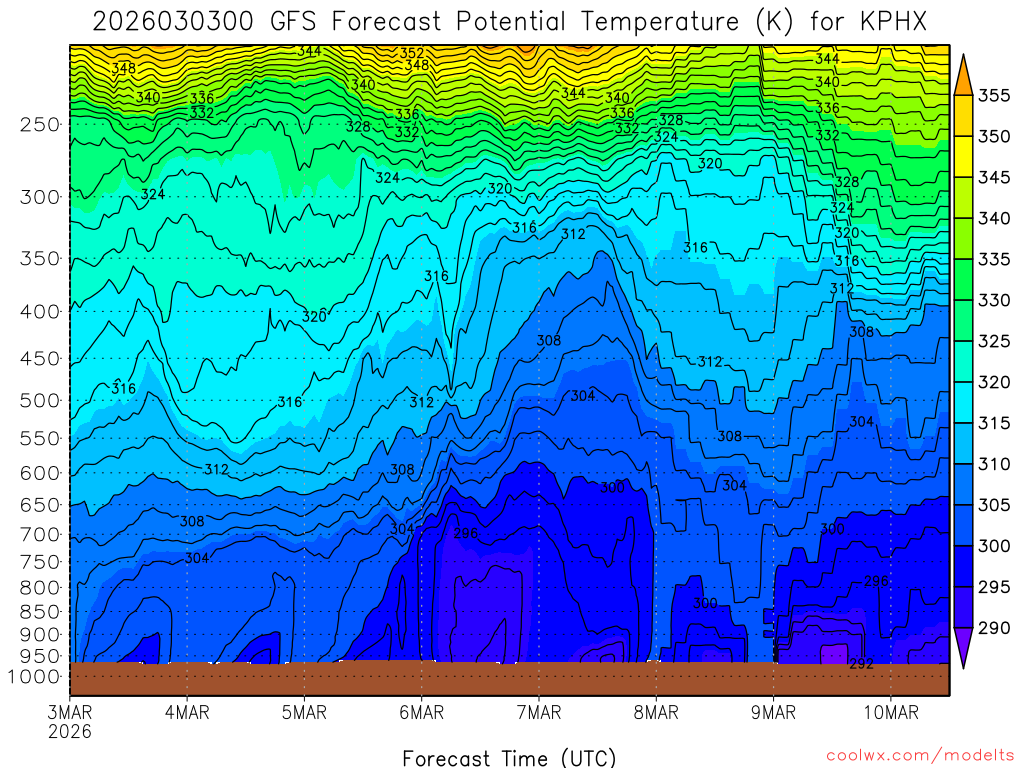
Task: Click the 325 colorbar value
Action: point(994,342)
